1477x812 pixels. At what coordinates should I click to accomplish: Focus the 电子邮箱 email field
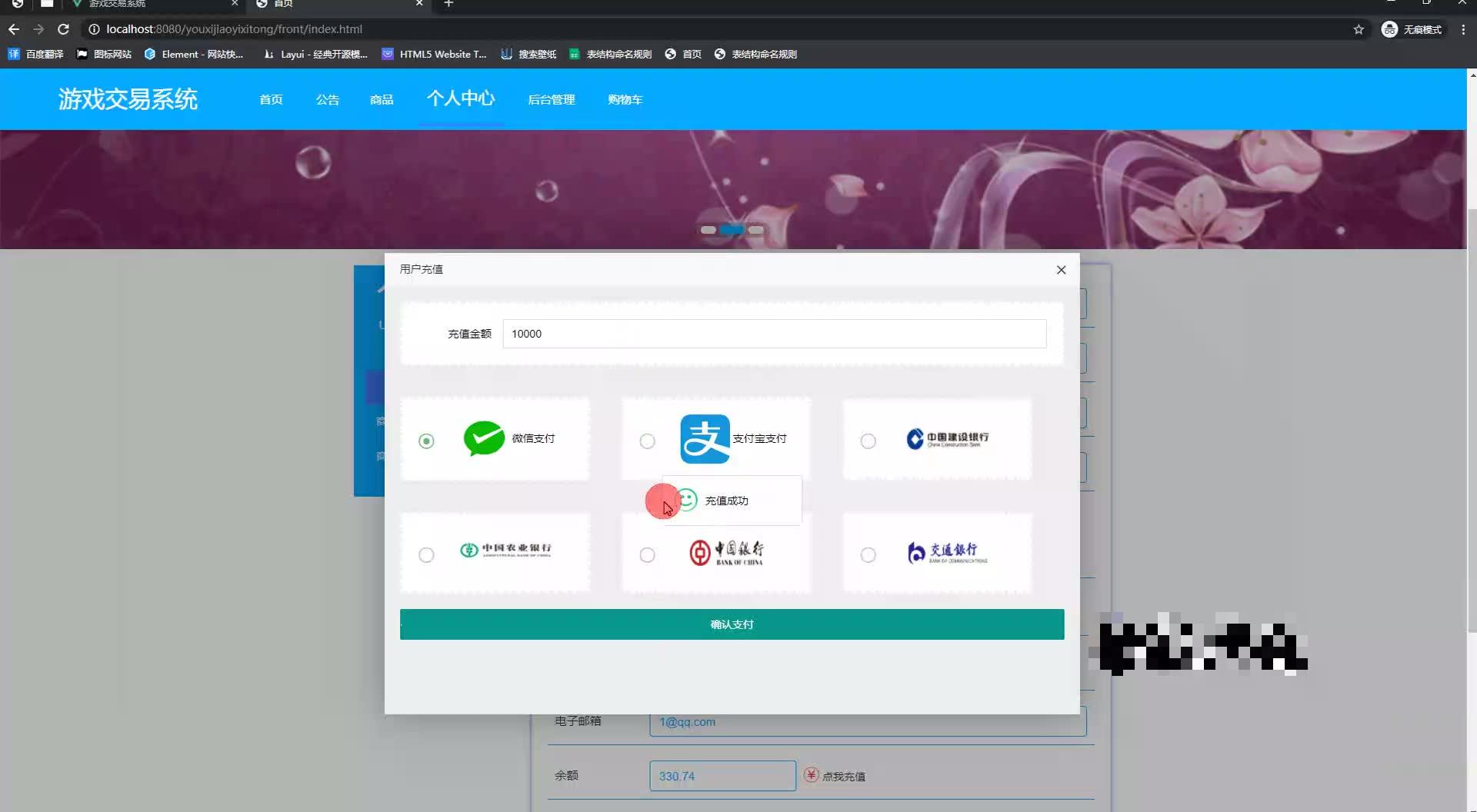click(868, 721)
